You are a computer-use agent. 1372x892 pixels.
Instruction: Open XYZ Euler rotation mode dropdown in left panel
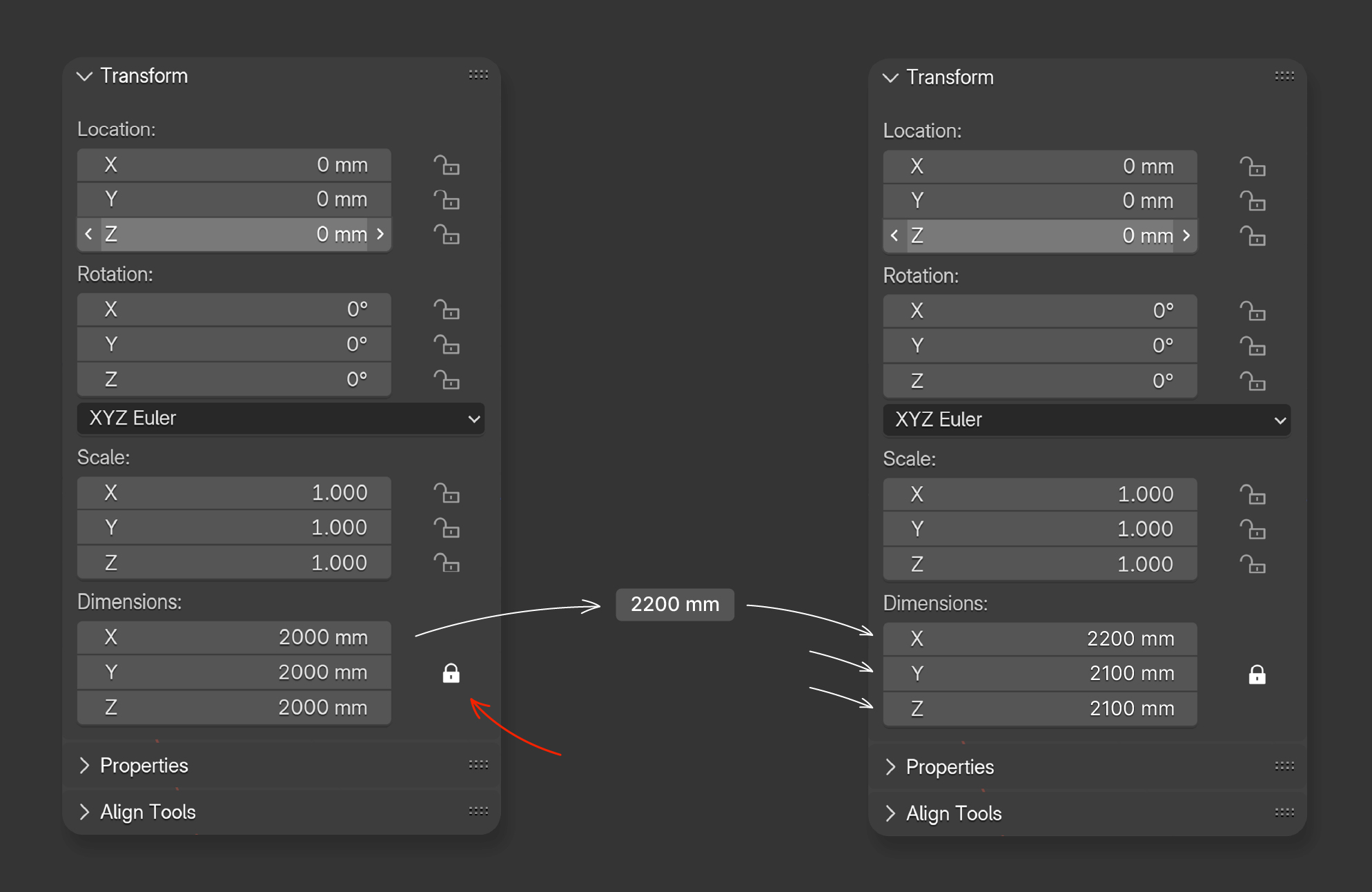(x=281, y=418)
